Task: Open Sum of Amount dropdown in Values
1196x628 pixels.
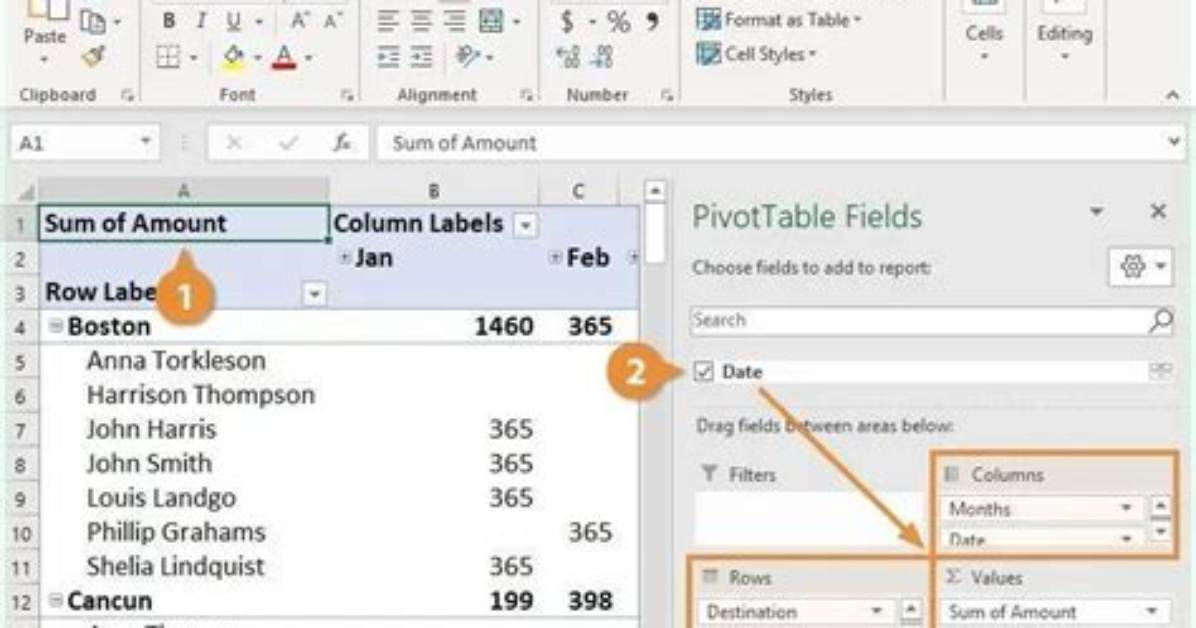Action: (1150, 611)
